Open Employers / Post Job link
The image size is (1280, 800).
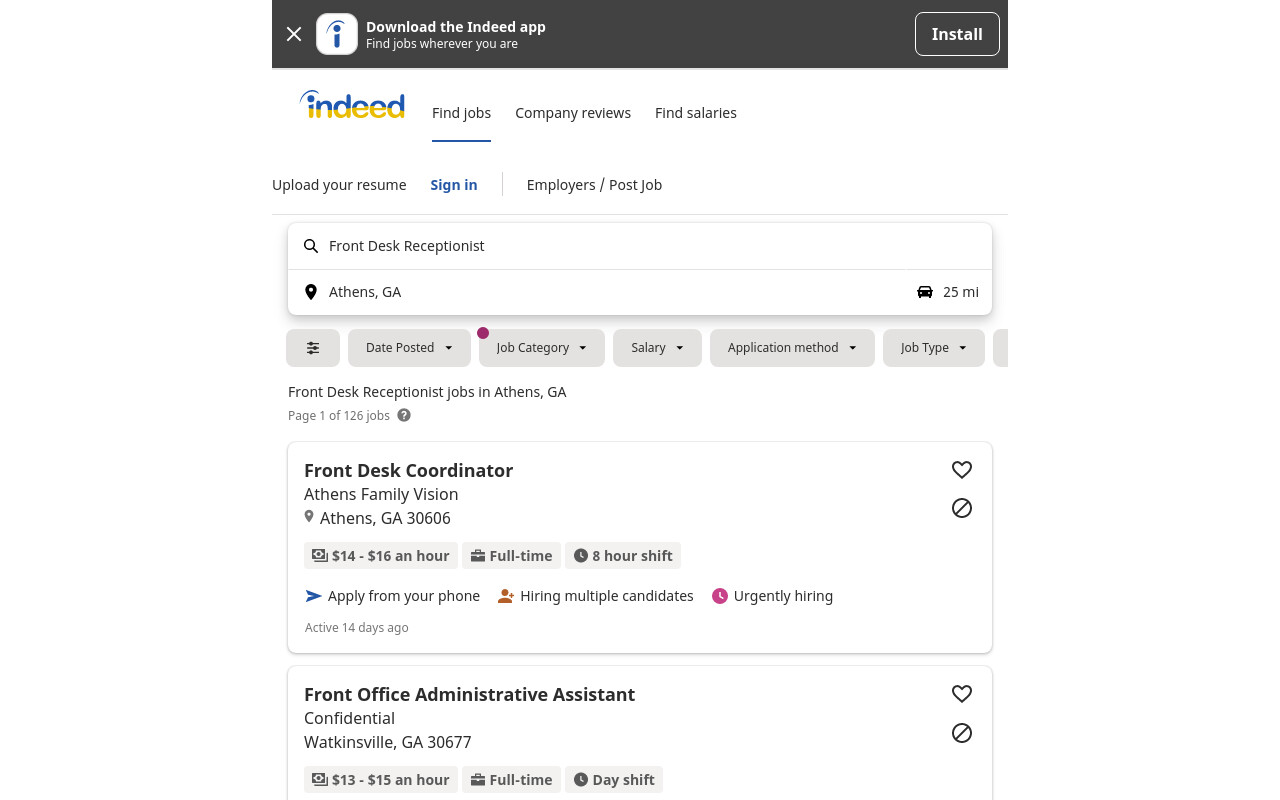(x=594, y=185)
